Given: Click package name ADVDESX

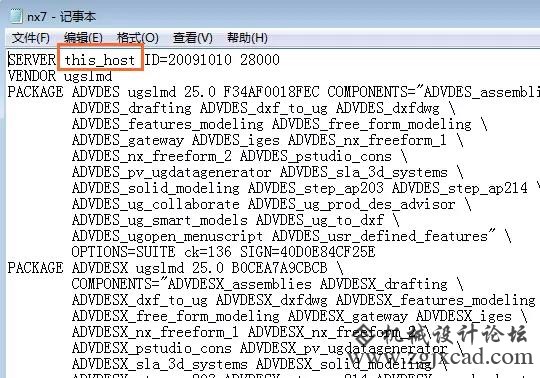Looking at the screenshot, I should 100,268.
